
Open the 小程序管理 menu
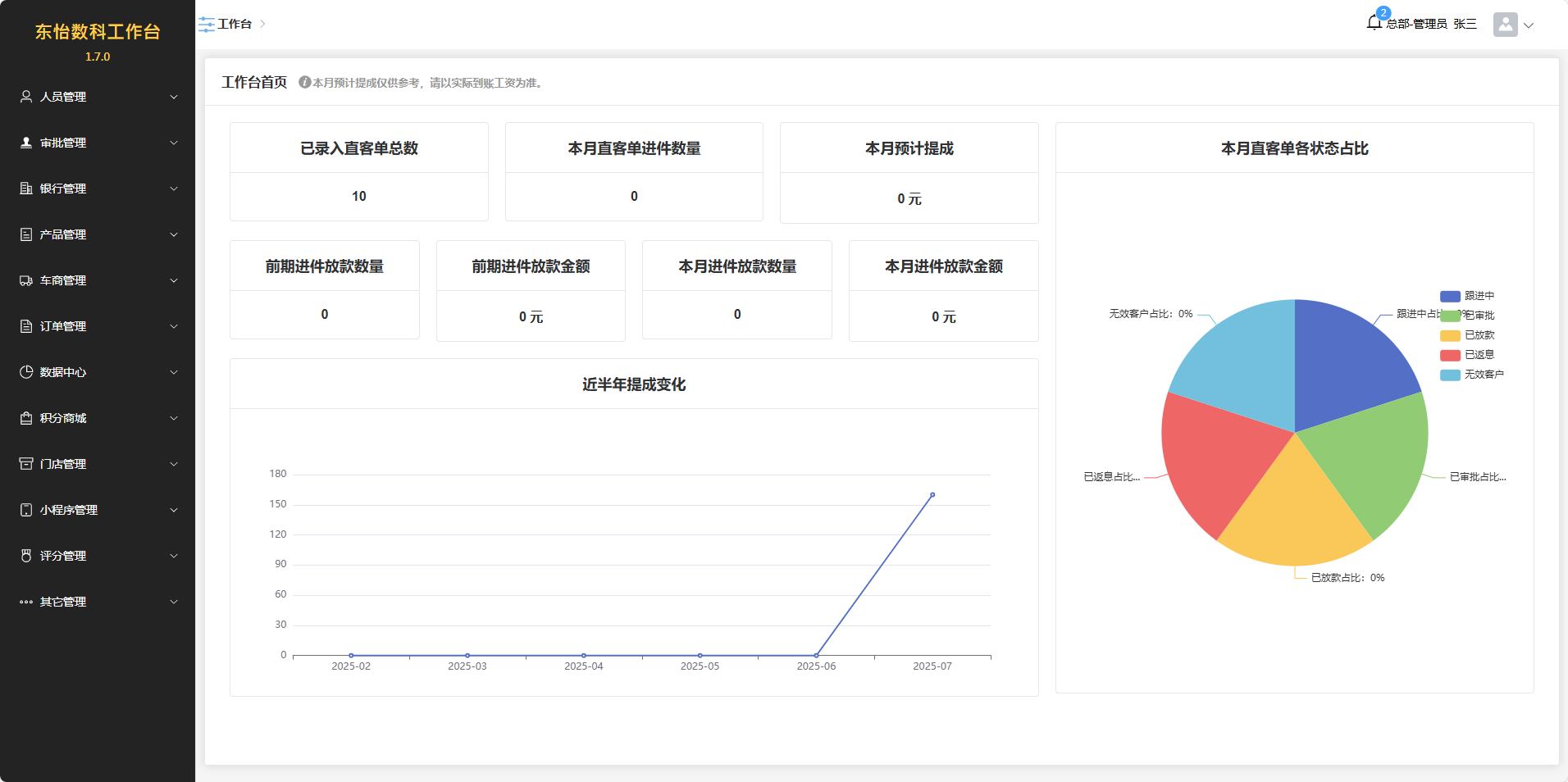(x=69, y=510)
